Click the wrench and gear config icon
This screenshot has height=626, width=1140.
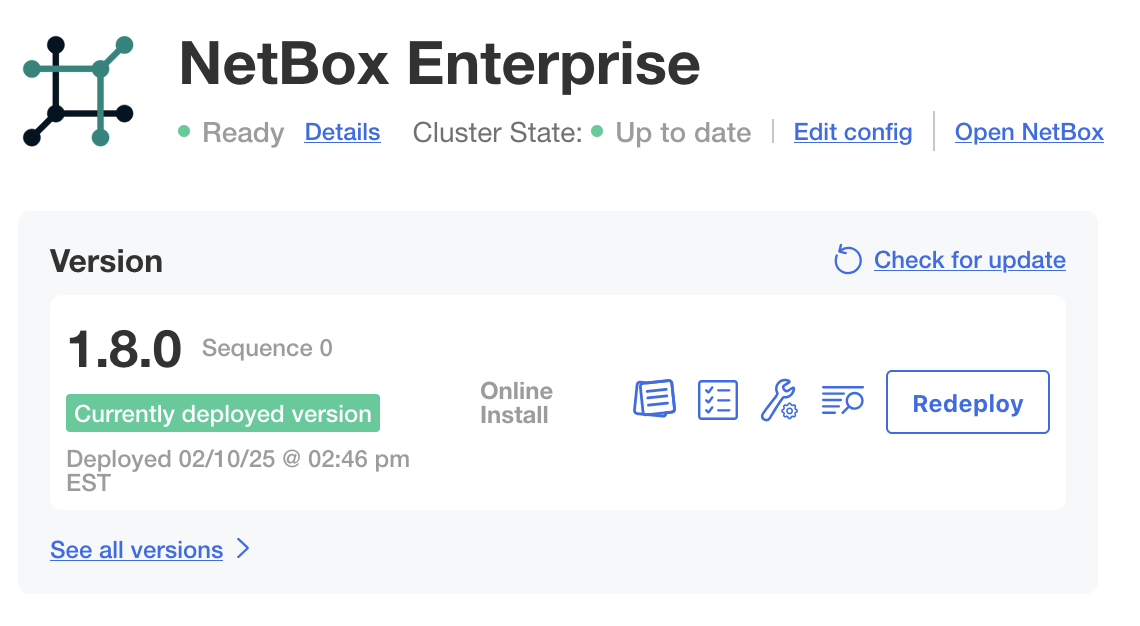[779, 401]
